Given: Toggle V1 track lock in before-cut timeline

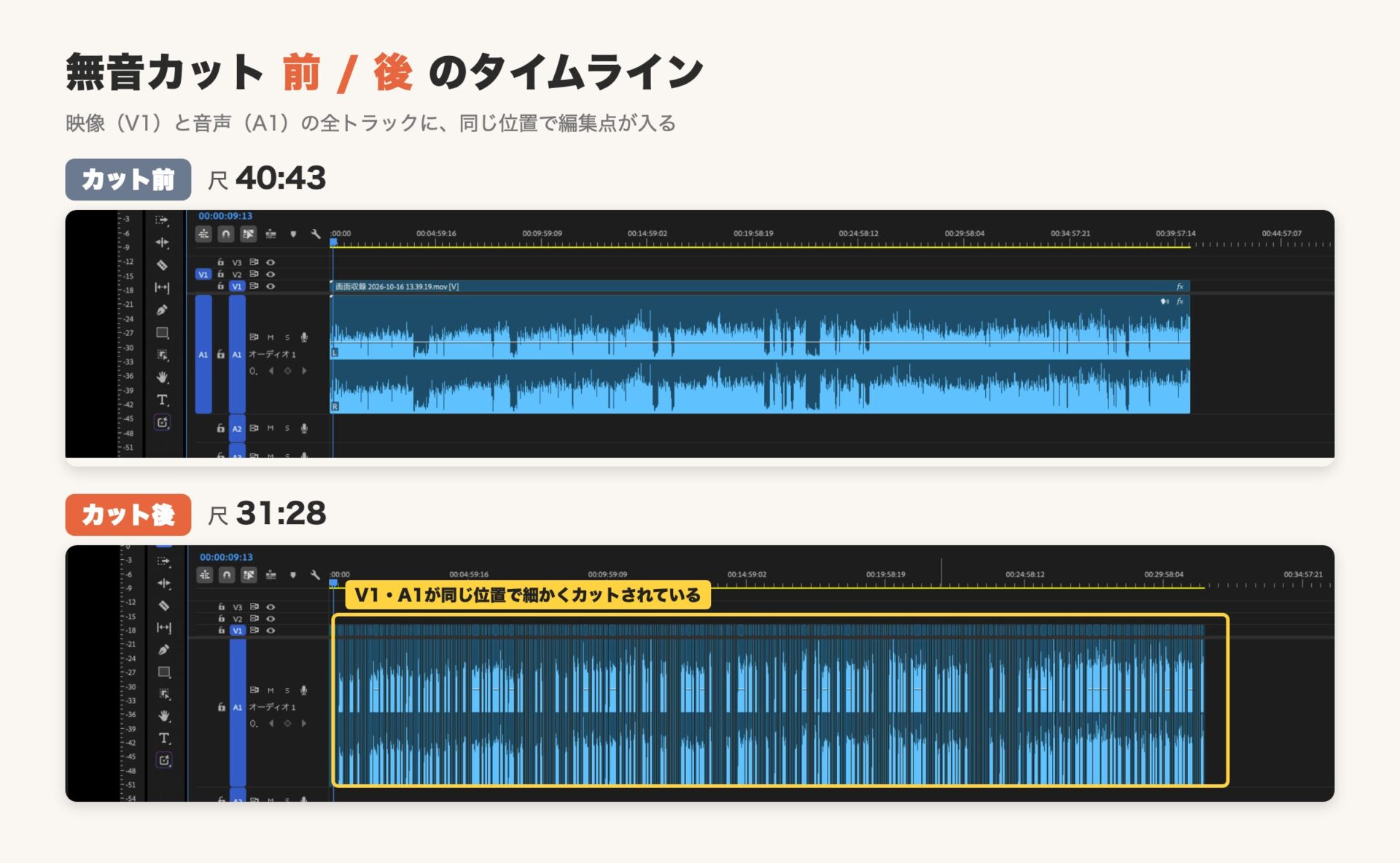Looking at the screenshot, I should click(220, 286).
